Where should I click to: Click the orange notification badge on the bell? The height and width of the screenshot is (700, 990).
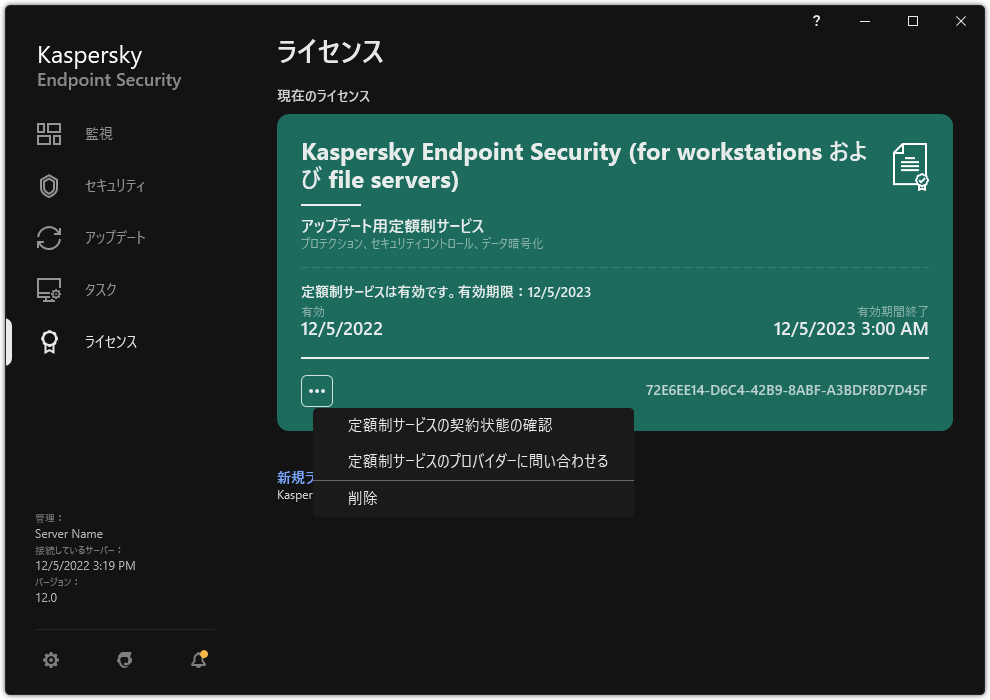[x=204, y=653]
